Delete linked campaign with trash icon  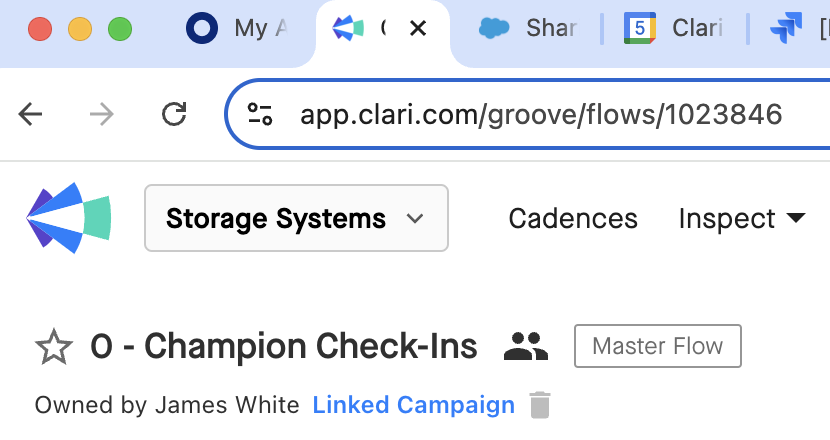point(540,405)
